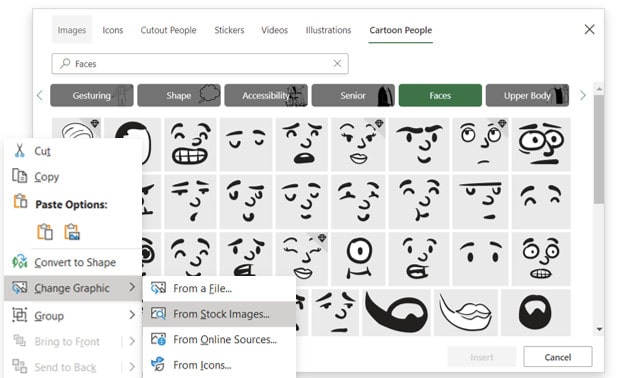Click the Cancel button

[557, 357]
